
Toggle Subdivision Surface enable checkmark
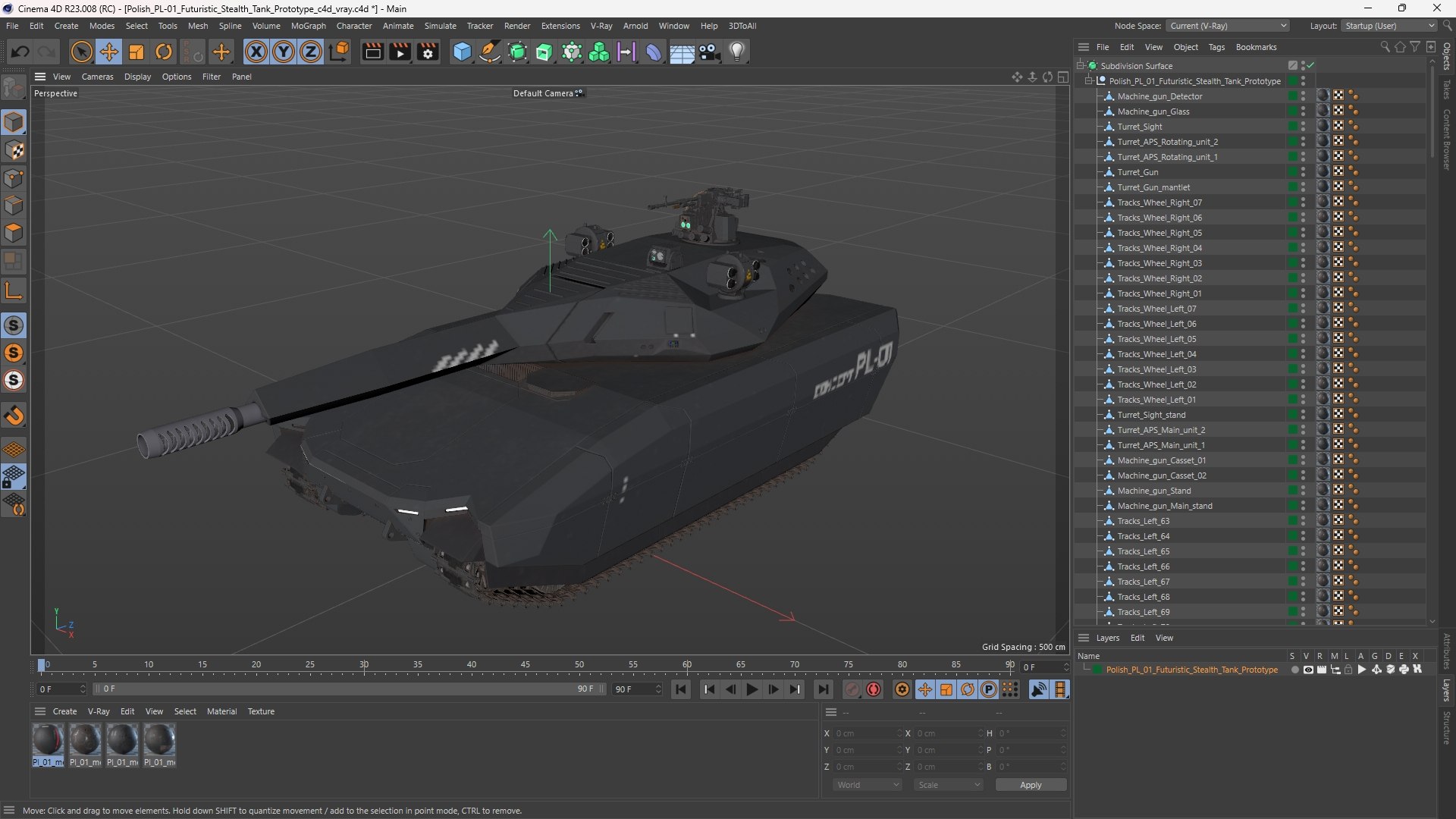pyautogui.click(x=1310, y=66)
